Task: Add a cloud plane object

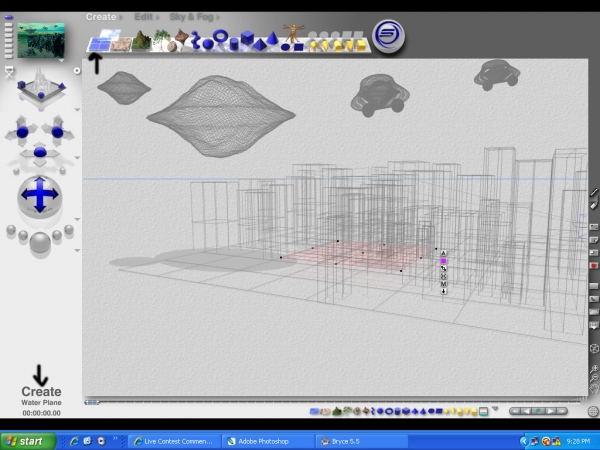Action: click(110, 34)
